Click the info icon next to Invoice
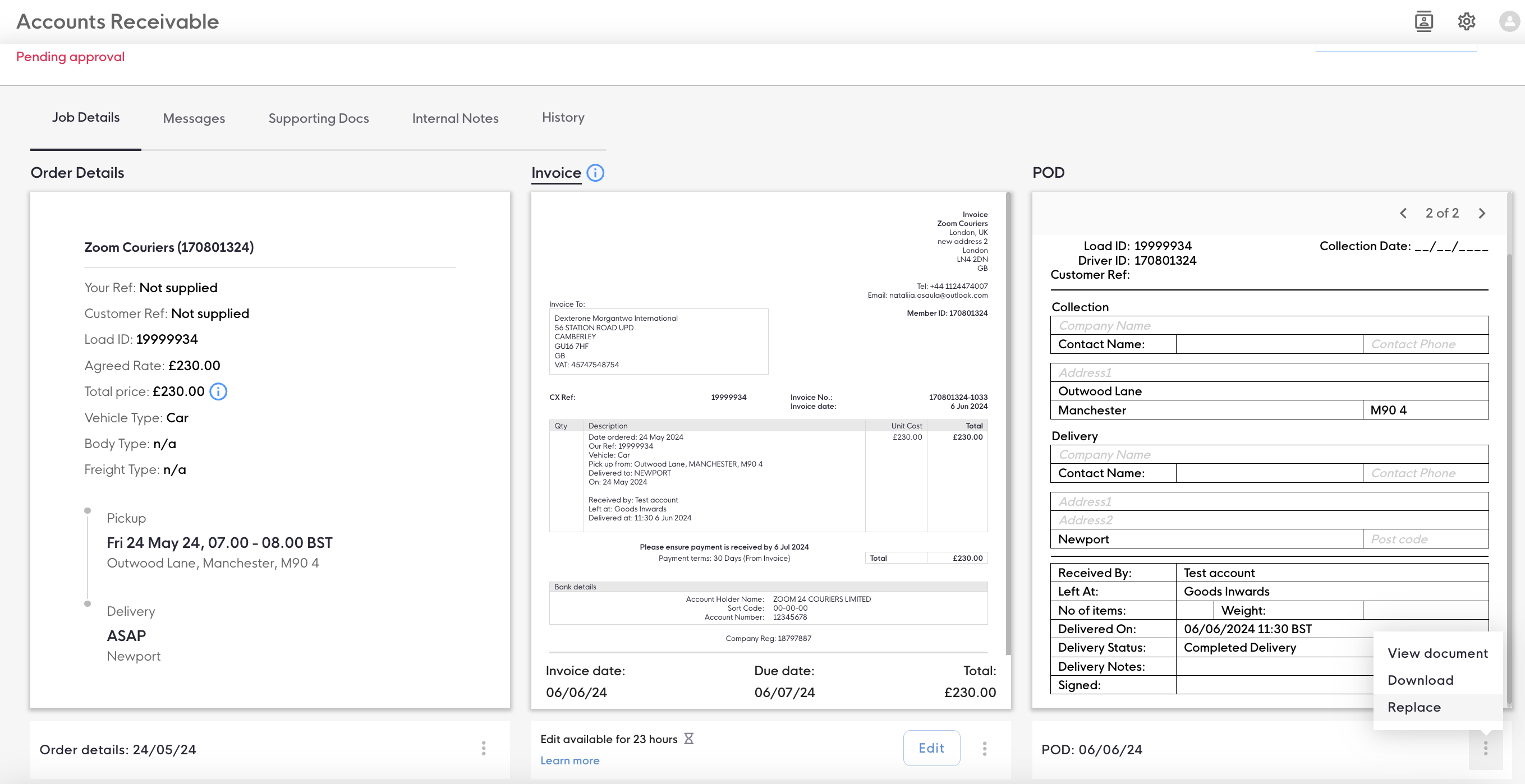 coord(595,173)
